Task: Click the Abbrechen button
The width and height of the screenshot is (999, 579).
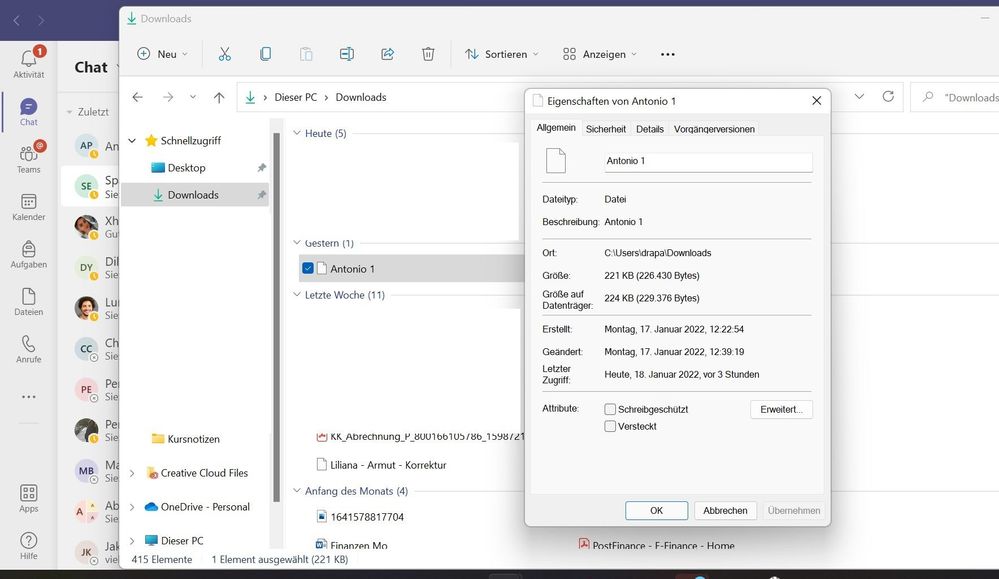Action: point(725,510)
